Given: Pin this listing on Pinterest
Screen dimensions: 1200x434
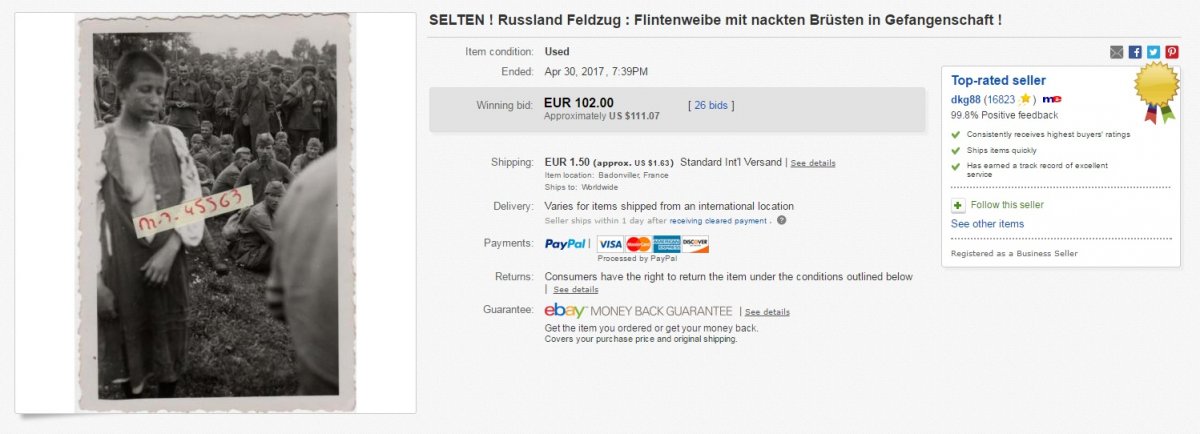Looking at the screenshot, I should 1171,52.
